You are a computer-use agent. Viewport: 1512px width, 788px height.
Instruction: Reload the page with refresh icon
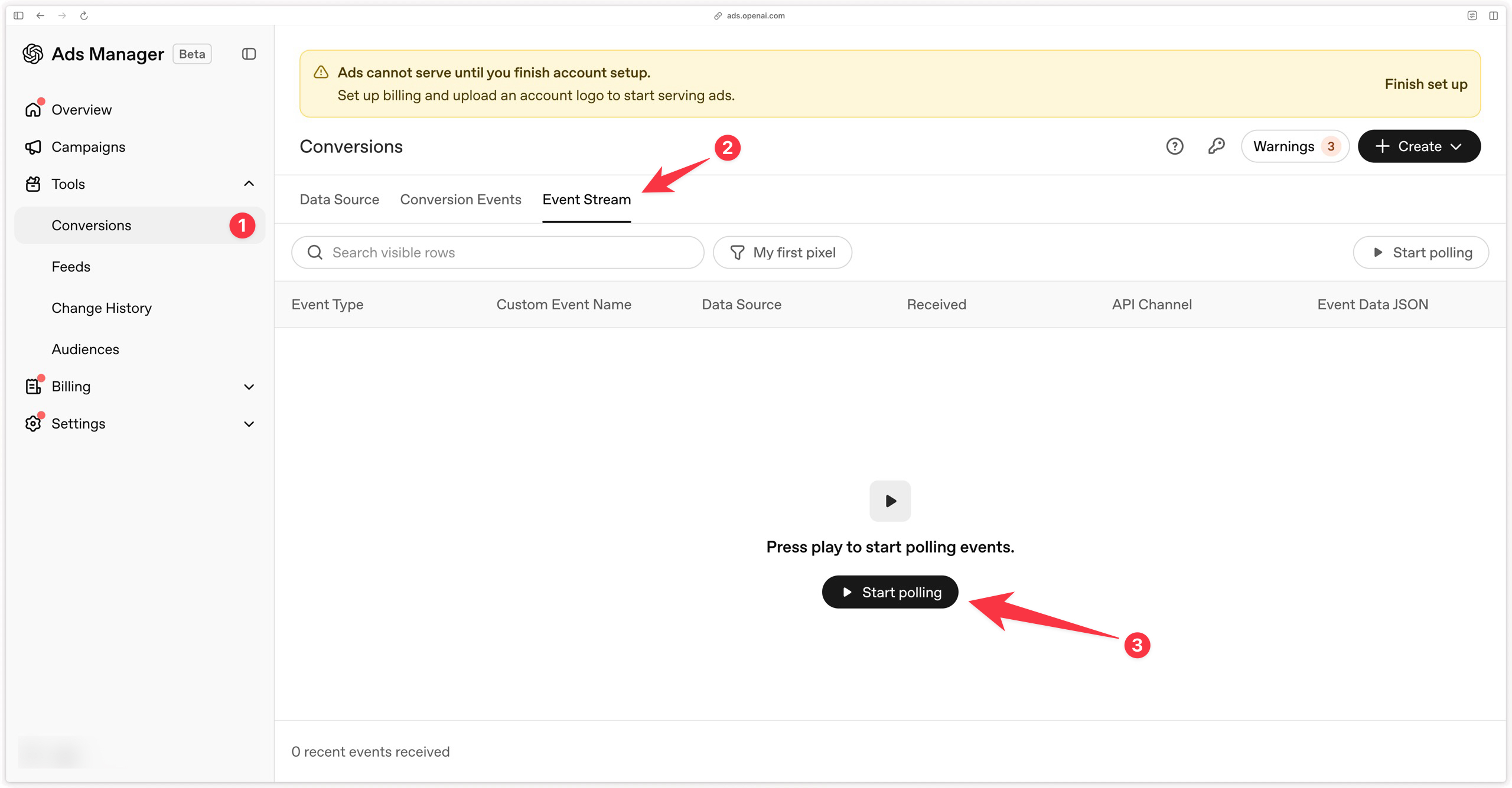click(x=84, y=15)
